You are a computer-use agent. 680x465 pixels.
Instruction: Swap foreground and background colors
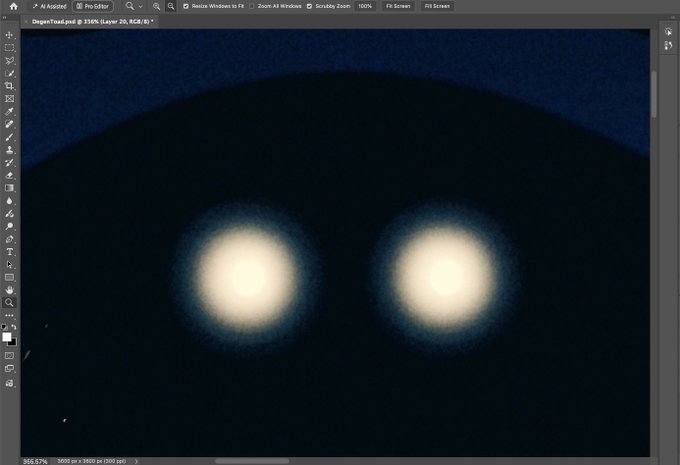14,327
